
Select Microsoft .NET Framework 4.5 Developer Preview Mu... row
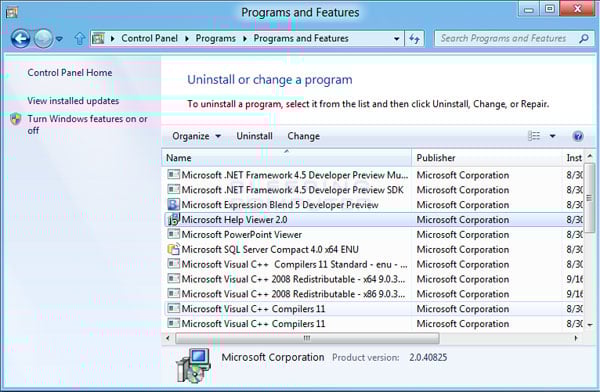click(x=374, y=175)
